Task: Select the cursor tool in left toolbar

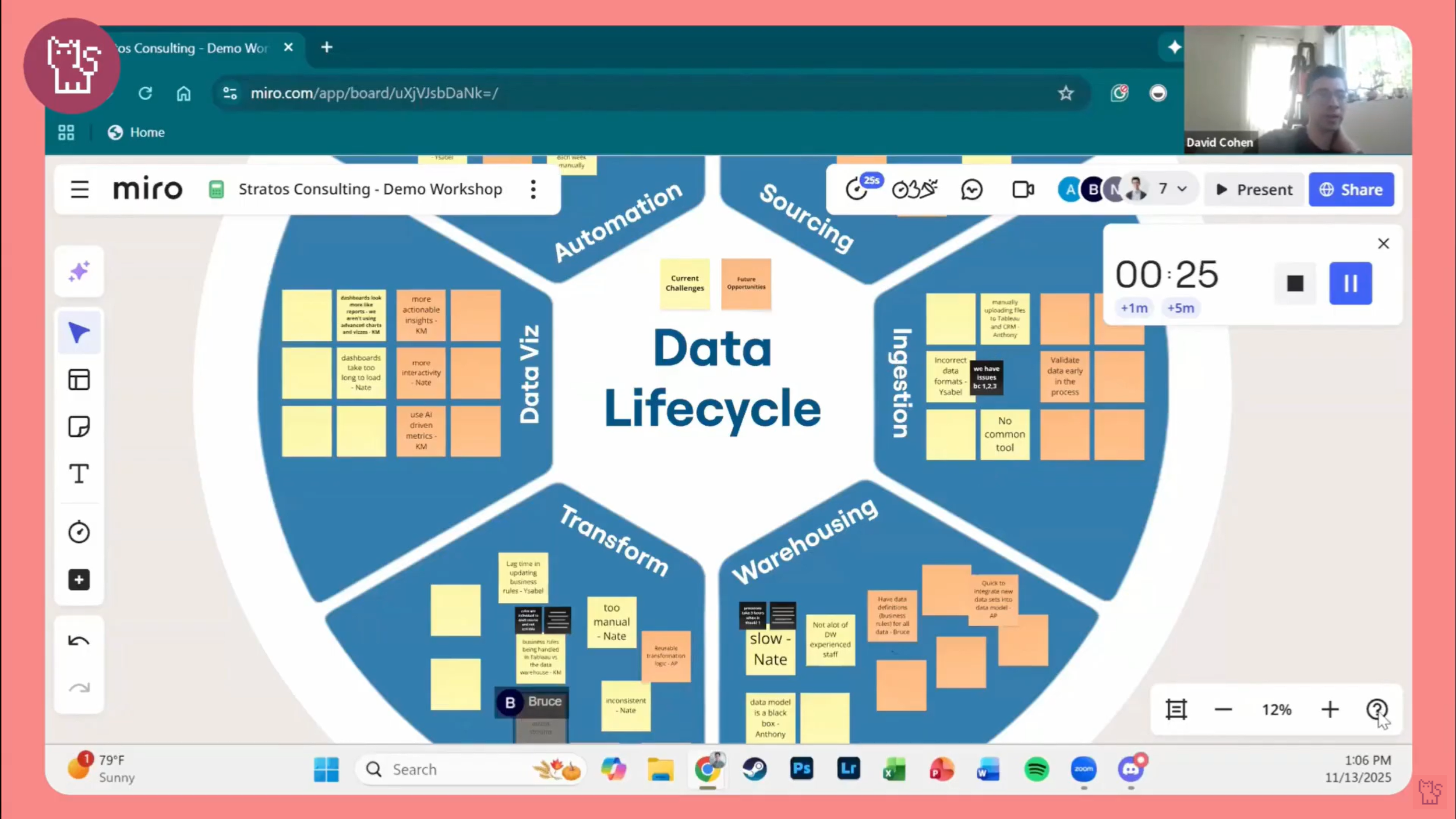Action: 79,331
